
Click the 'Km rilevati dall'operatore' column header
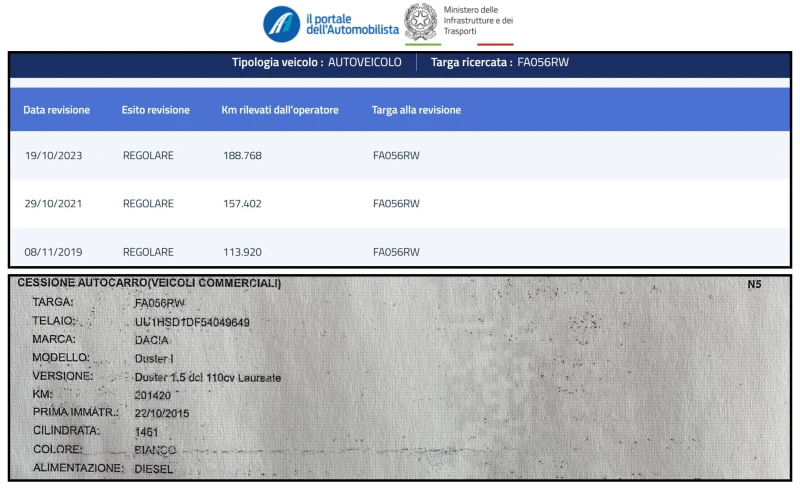280,110
